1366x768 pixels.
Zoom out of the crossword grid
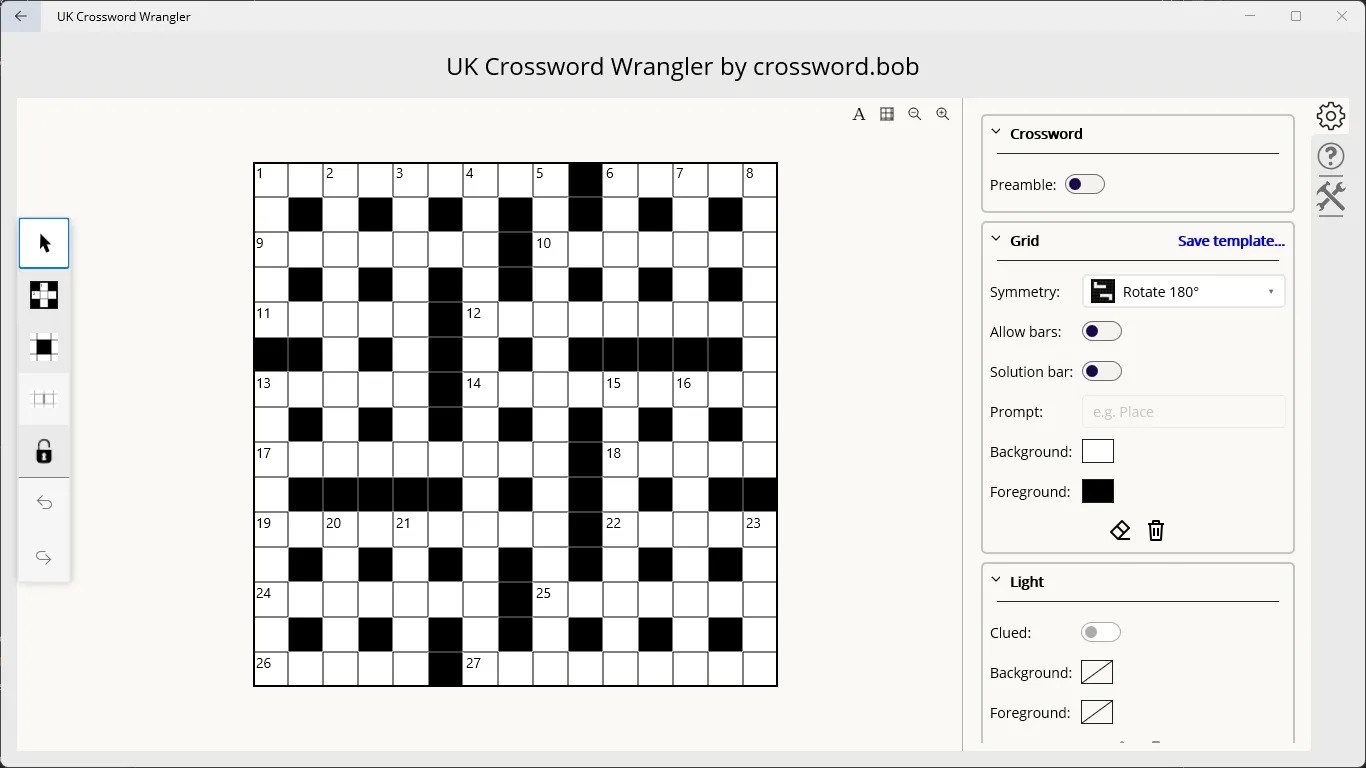click(915, 114)
